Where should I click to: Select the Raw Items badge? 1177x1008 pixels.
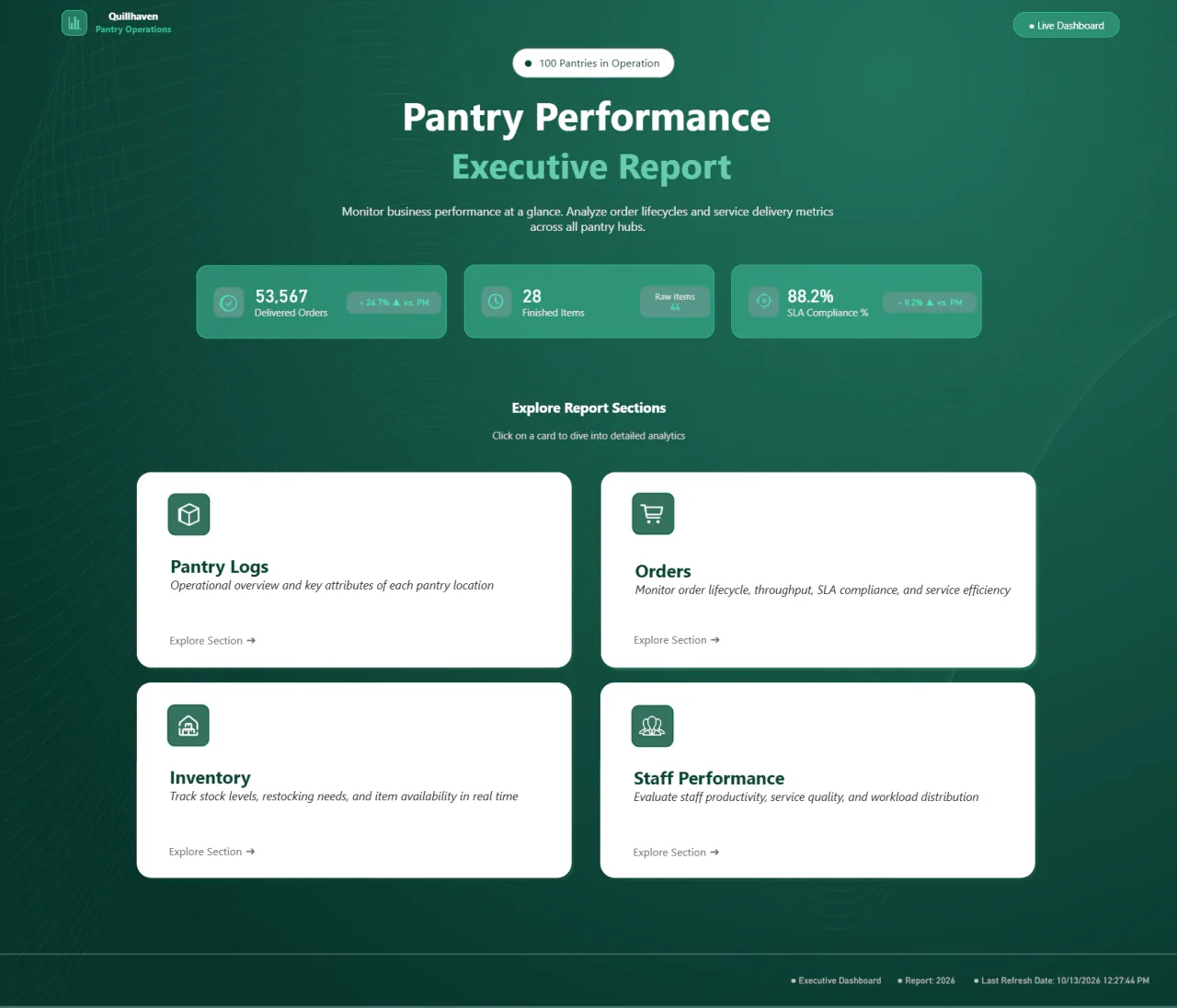(x=675, y=302)
